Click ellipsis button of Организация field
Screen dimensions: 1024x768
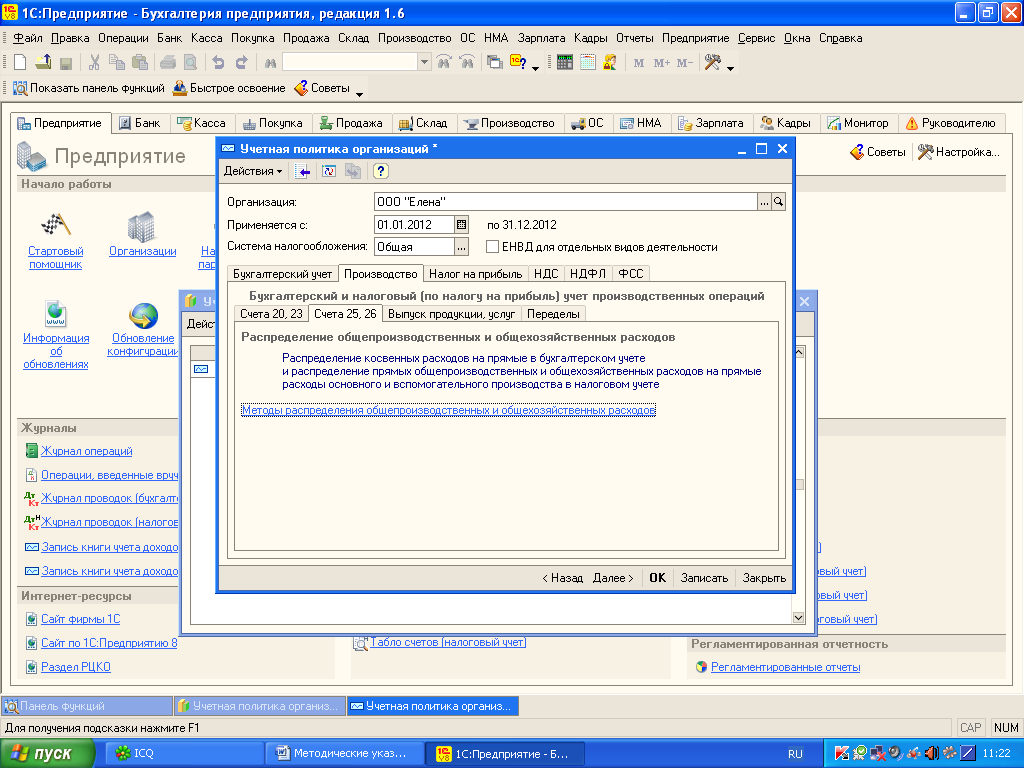(x=764, y=202)
